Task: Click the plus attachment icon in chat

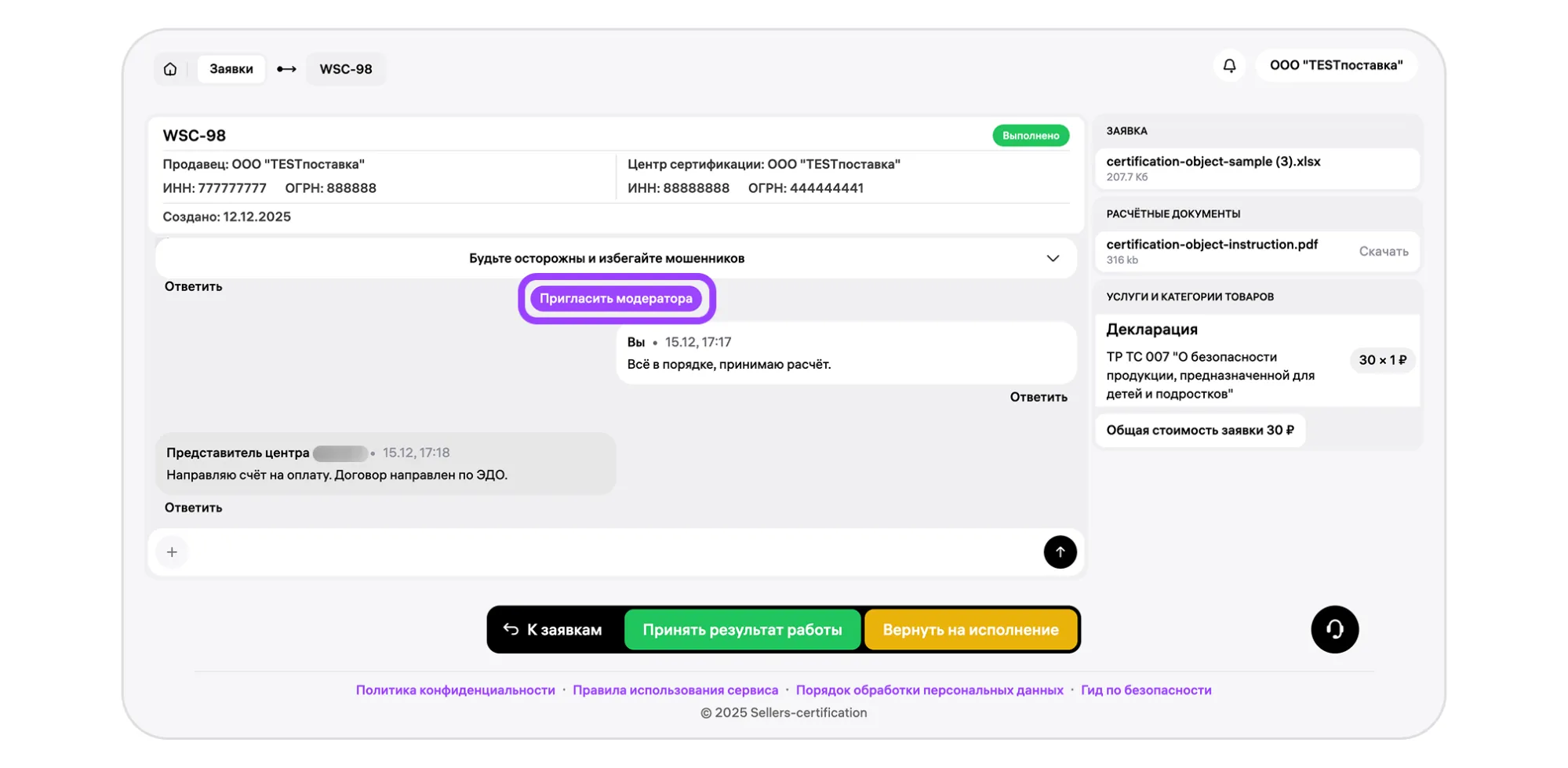Action: pos(172,552)
